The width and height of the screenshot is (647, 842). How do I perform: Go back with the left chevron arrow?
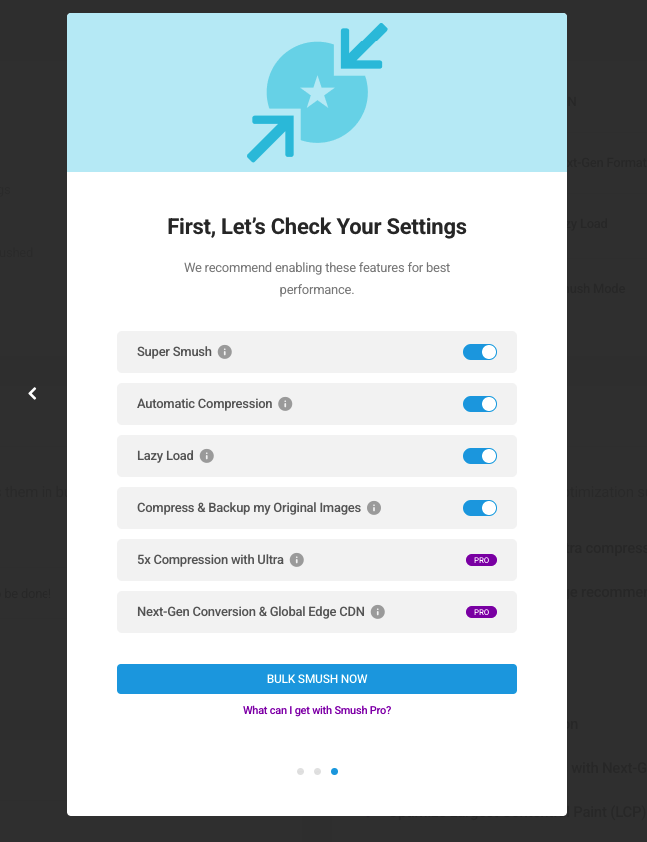point(33,394)
